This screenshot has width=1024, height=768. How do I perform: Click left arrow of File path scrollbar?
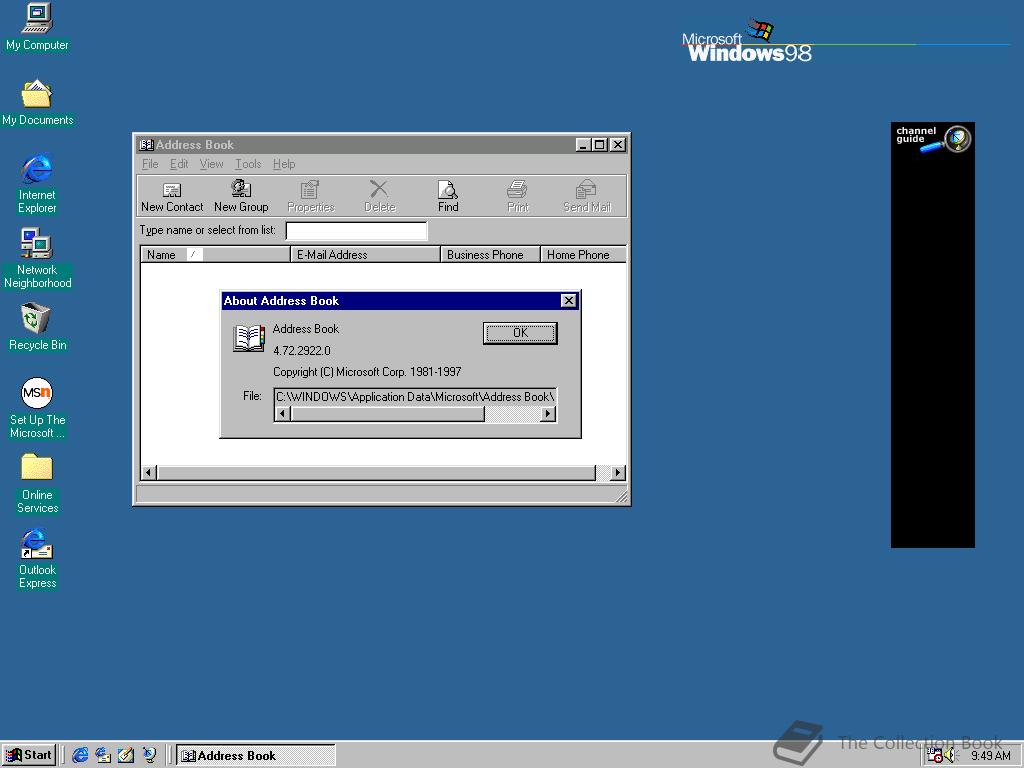coord(283,413)
